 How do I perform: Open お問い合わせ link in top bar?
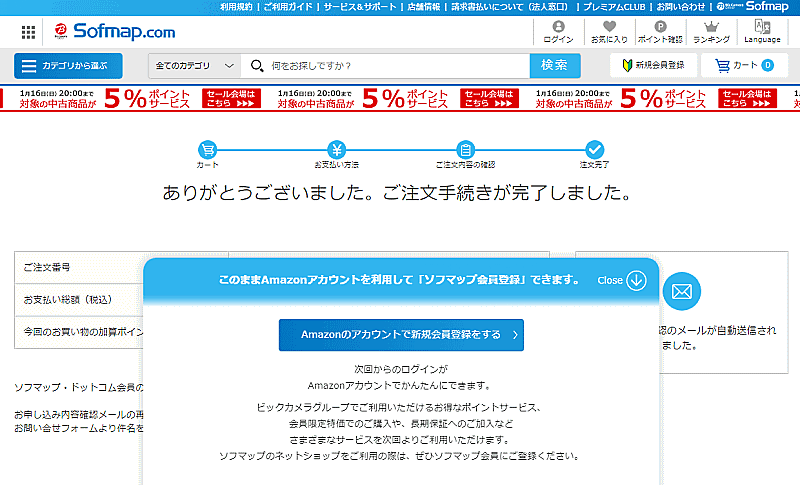(x=680, y=7)
